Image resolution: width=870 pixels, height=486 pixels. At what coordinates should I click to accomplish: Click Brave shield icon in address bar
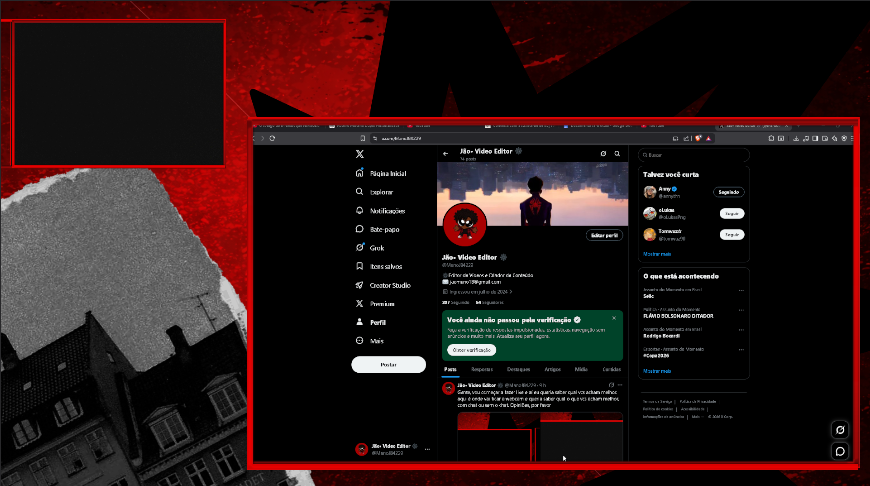pyautogui.click(x=698, y=138)
